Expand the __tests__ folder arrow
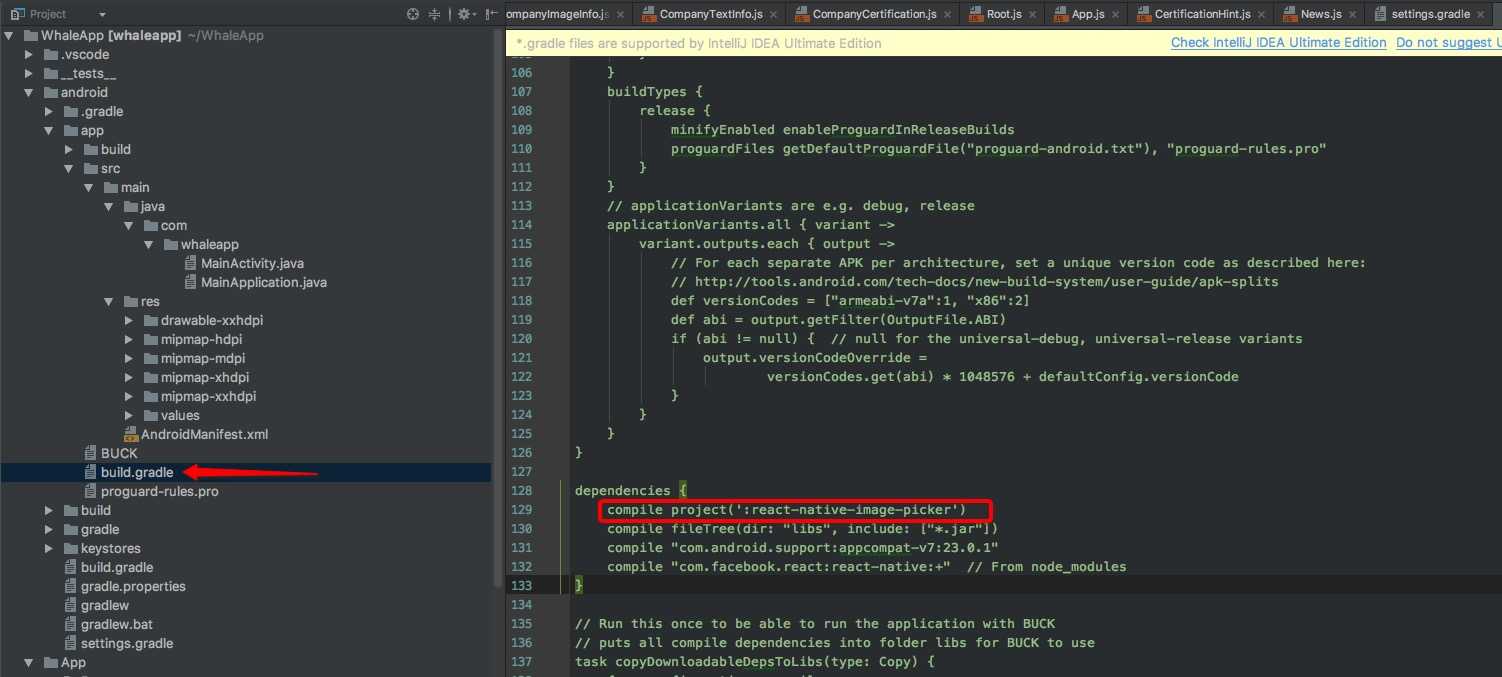The width and height of the screenshot is (1502, 677). tap(30, 73)
